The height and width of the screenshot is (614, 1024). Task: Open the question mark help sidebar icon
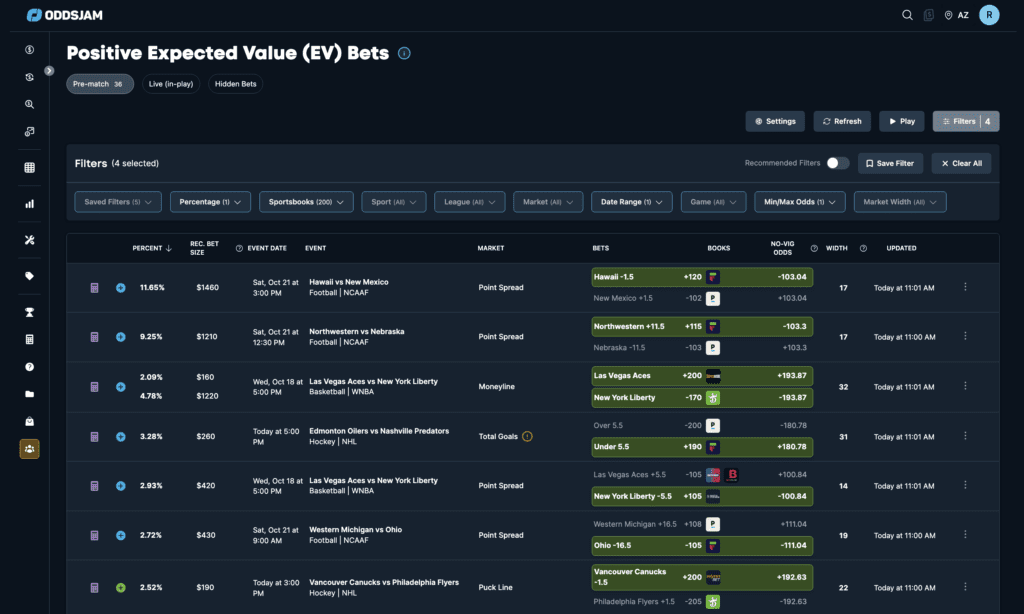pyautogui.click(x=29, y=367)
